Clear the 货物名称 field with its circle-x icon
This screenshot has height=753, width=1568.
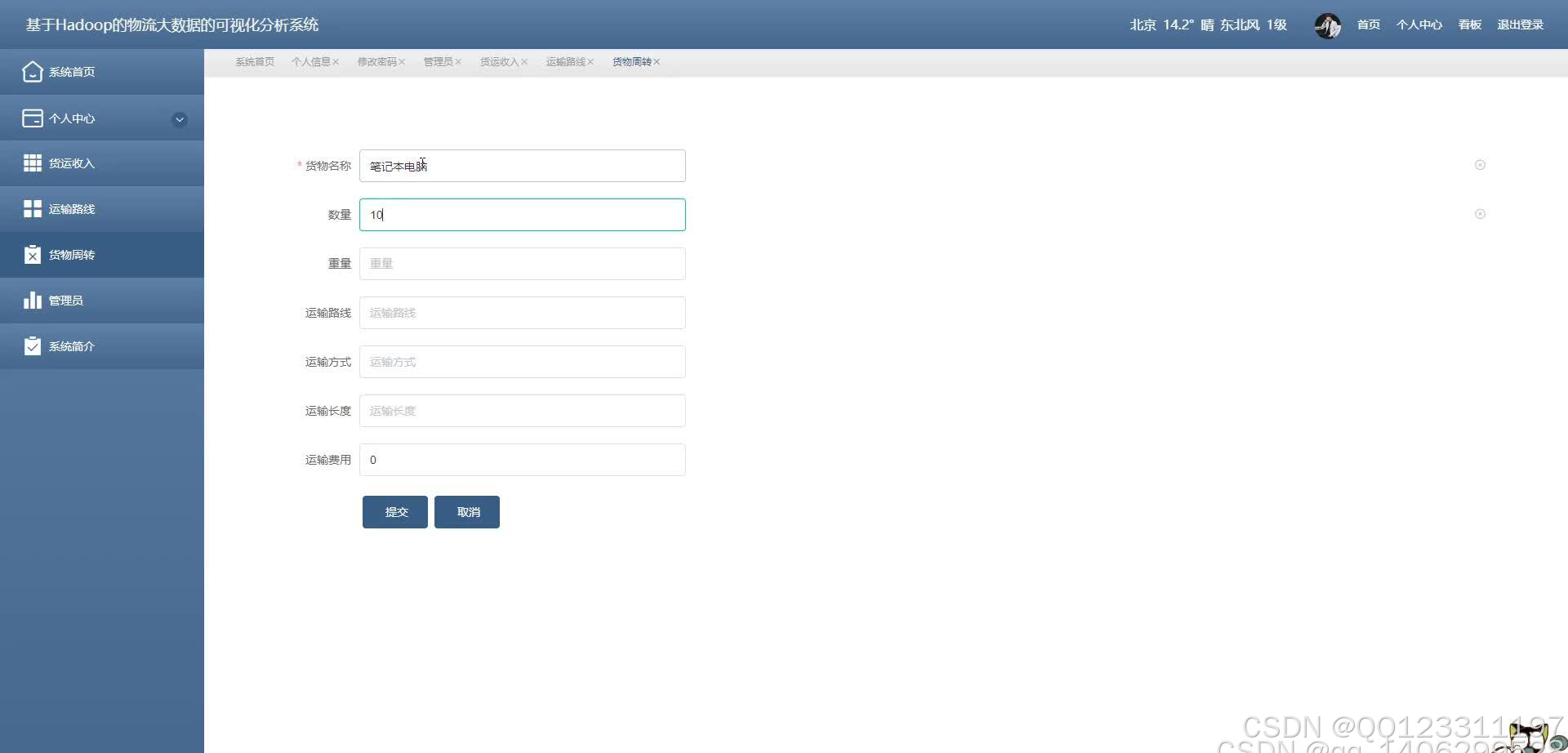[x=1480, y=165]
